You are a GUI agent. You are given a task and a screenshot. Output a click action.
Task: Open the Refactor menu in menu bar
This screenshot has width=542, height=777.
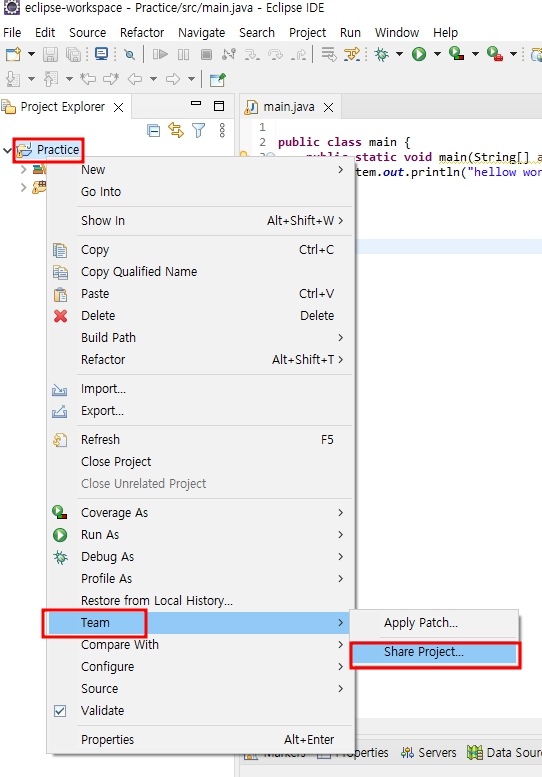click(x=142, y=33)
